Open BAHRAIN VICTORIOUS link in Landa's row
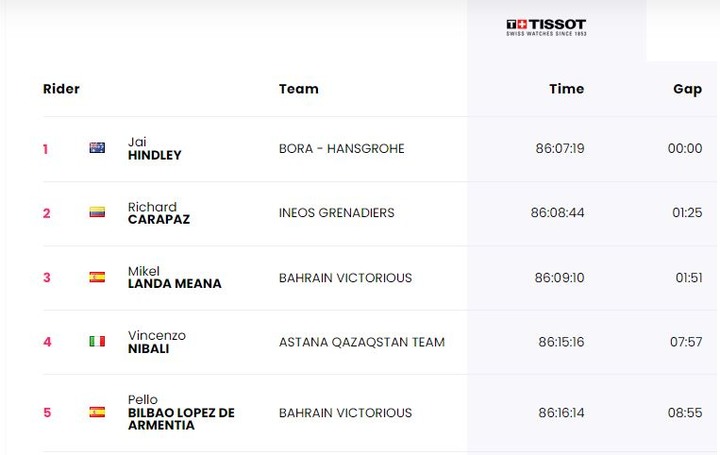The width and height of the screenshot is (720, 455). (x=345, y=278)
